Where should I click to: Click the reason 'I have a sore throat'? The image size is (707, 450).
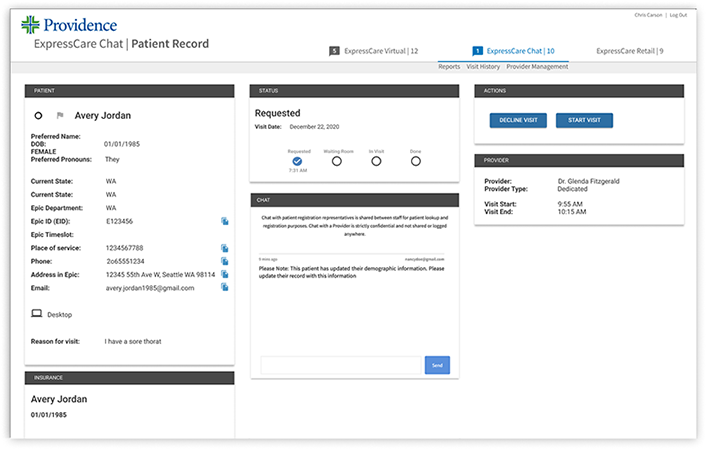[x=133, y=341]
